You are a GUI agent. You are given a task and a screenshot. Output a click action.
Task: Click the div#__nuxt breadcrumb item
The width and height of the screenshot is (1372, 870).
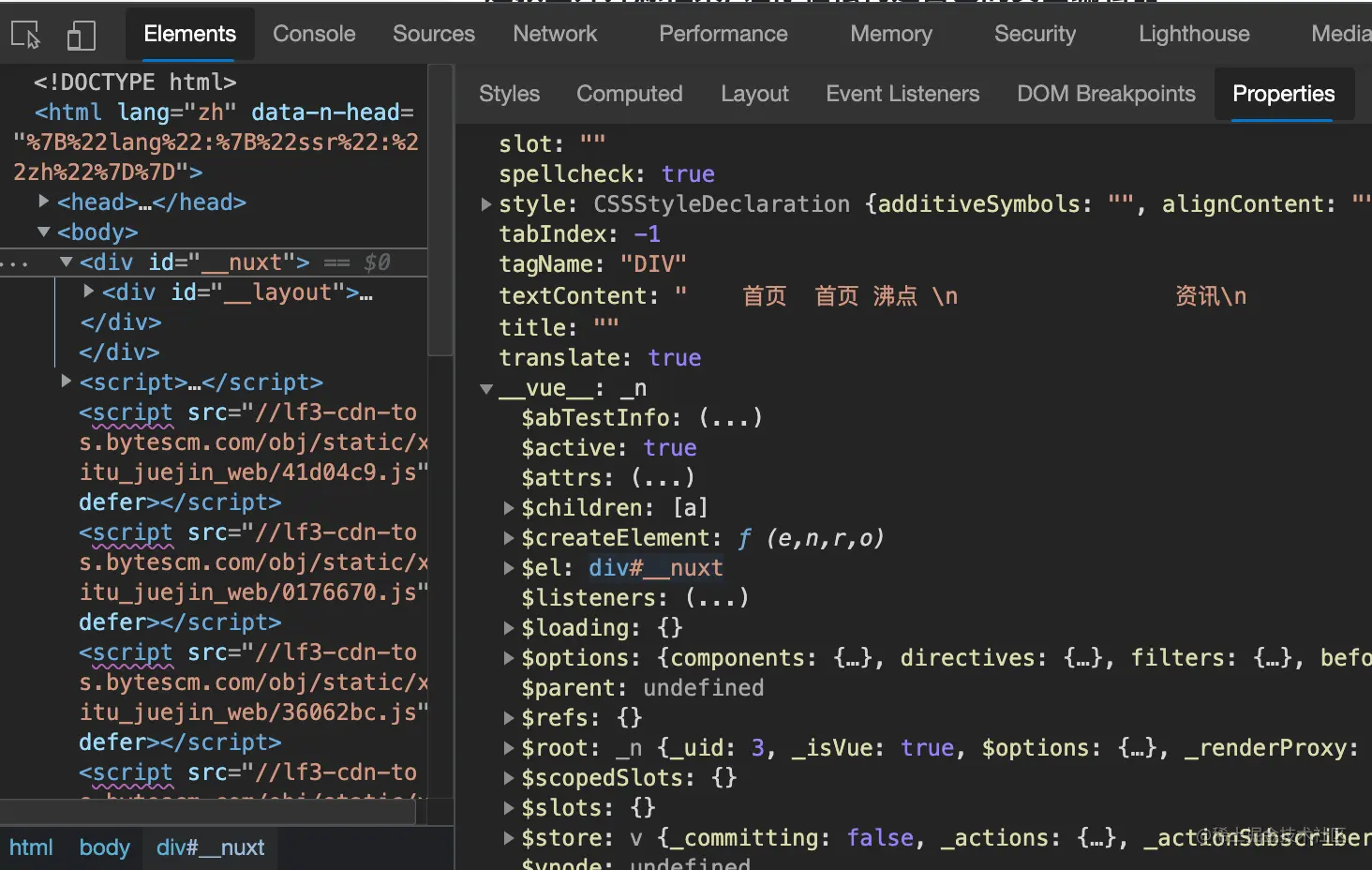pos(210,847)
